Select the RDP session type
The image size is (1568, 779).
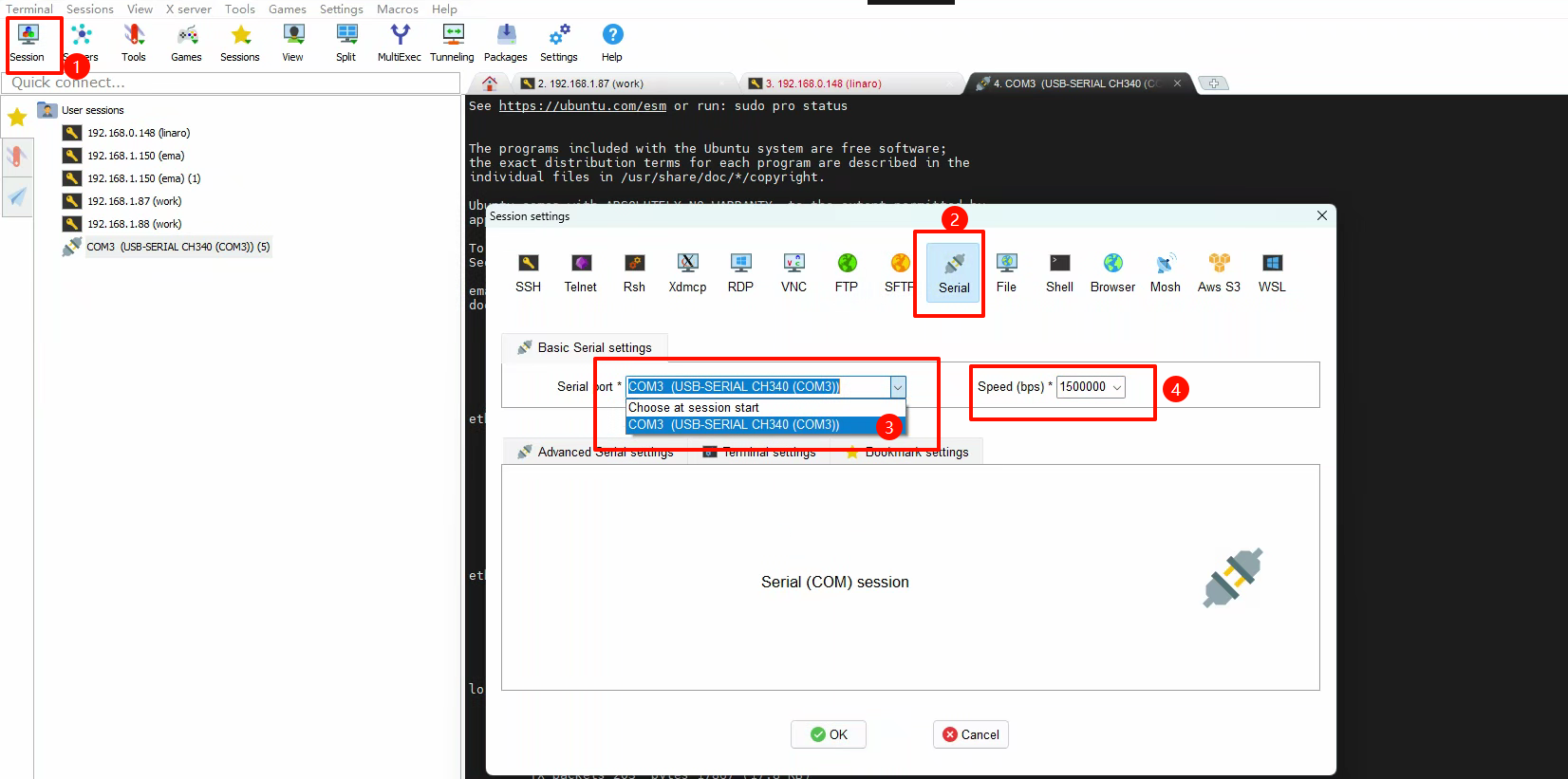point(740,273)
